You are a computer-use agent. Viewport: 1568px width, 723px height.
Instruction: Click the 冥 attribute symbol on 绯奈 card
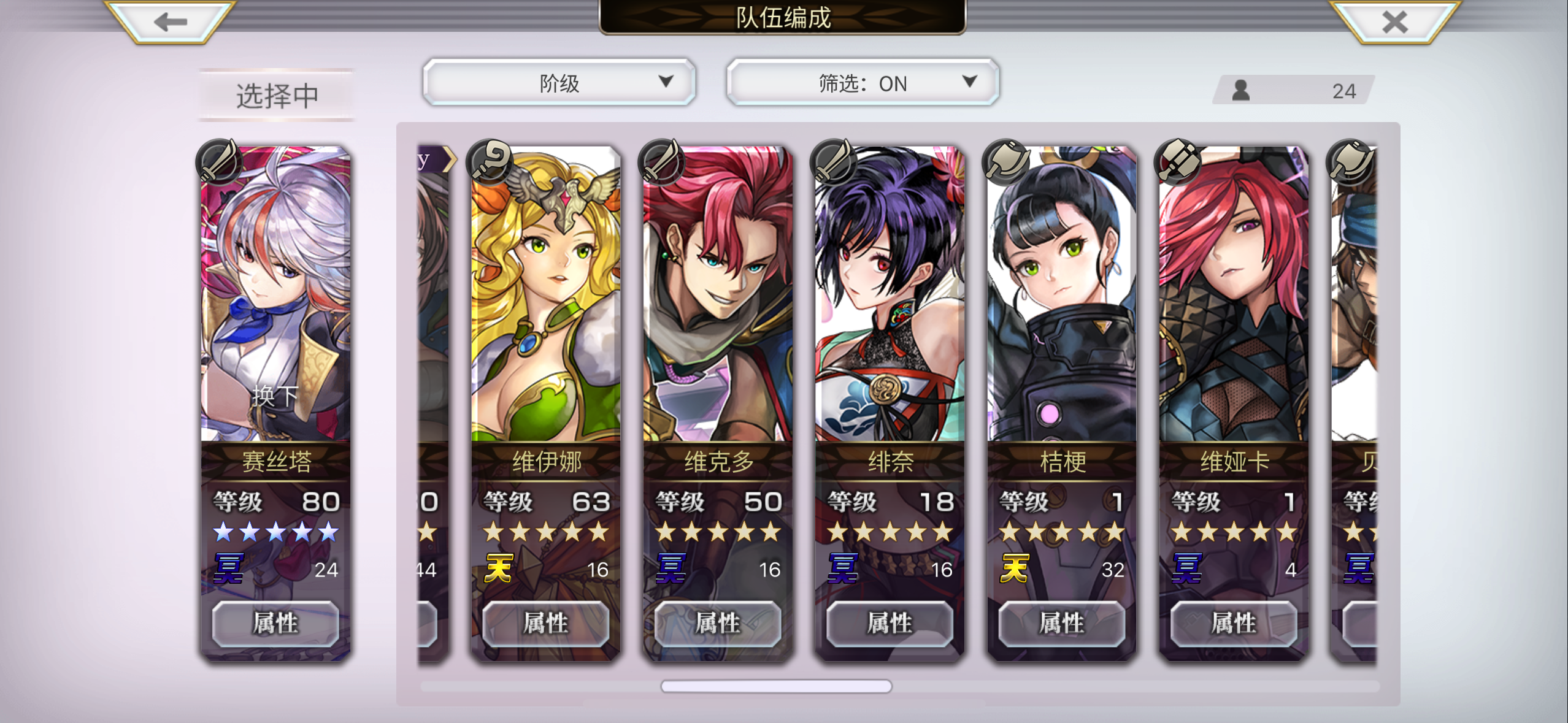coord(842,568)
